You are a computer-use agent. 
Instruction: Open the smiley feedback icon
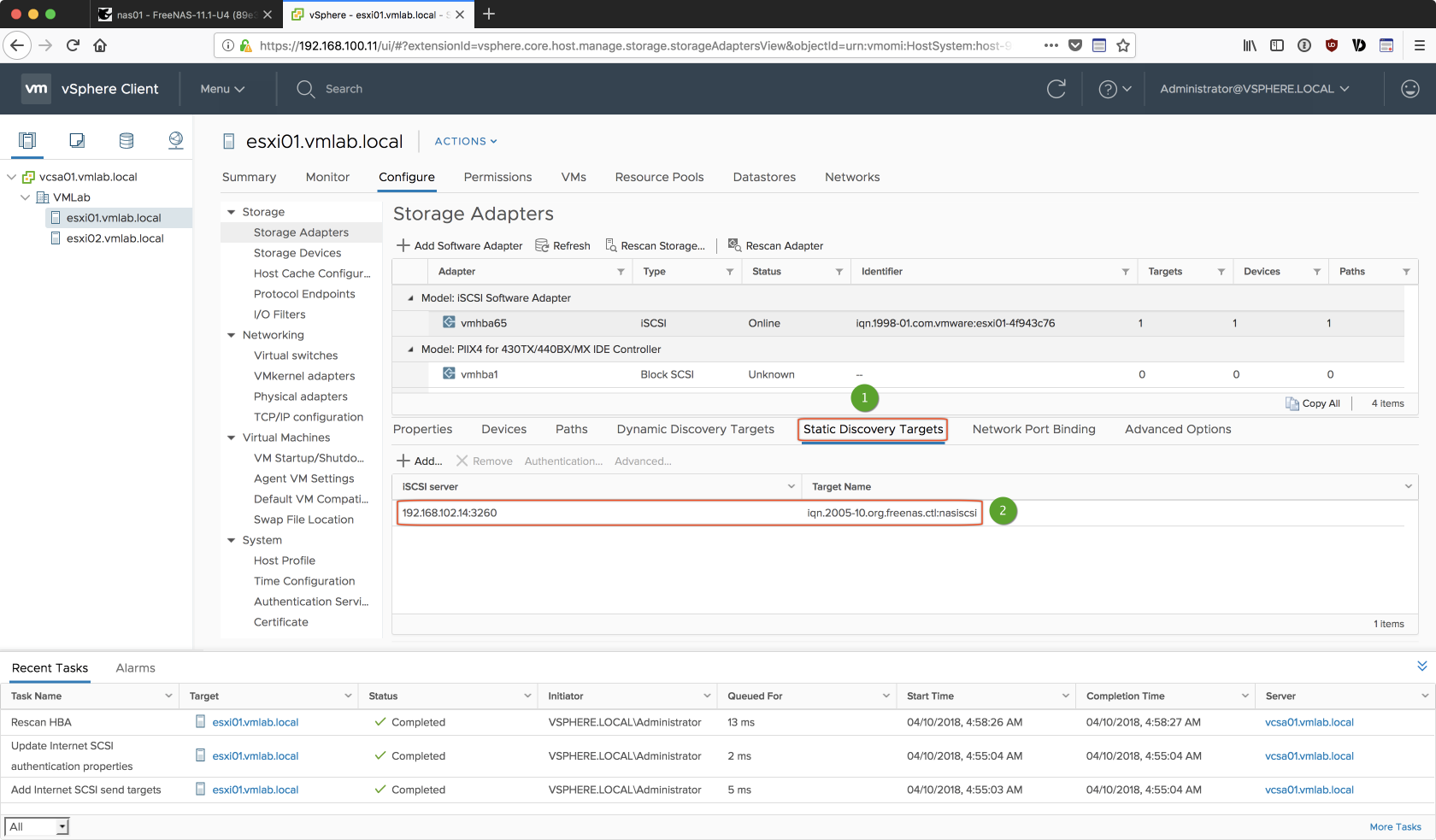coord(1410,89)
